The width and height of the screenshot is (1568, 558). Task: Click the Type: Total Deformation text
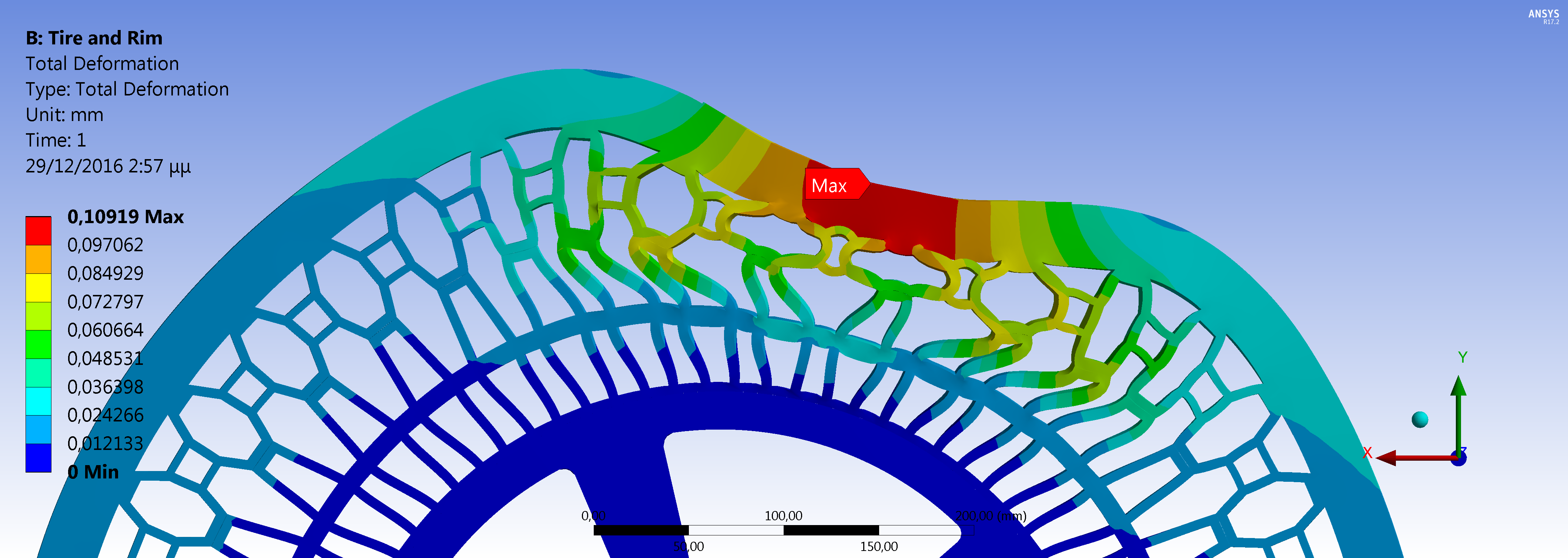127,90
